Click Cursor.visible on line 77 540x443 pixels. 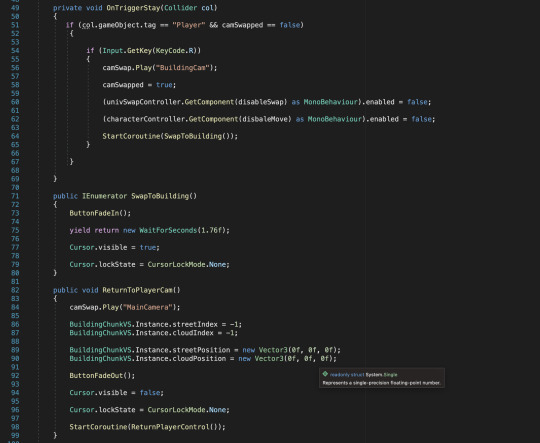click(x=98, y=247)
